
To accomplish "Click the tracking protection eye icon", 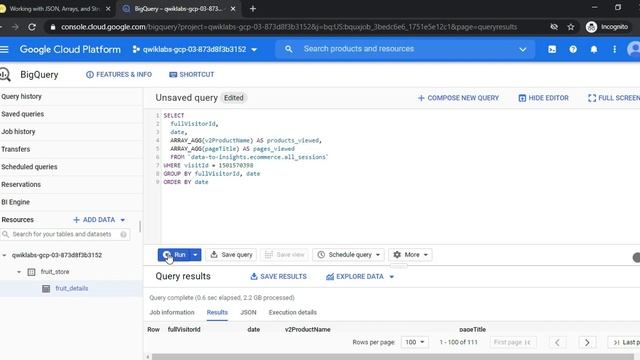I will click(554, 27).
